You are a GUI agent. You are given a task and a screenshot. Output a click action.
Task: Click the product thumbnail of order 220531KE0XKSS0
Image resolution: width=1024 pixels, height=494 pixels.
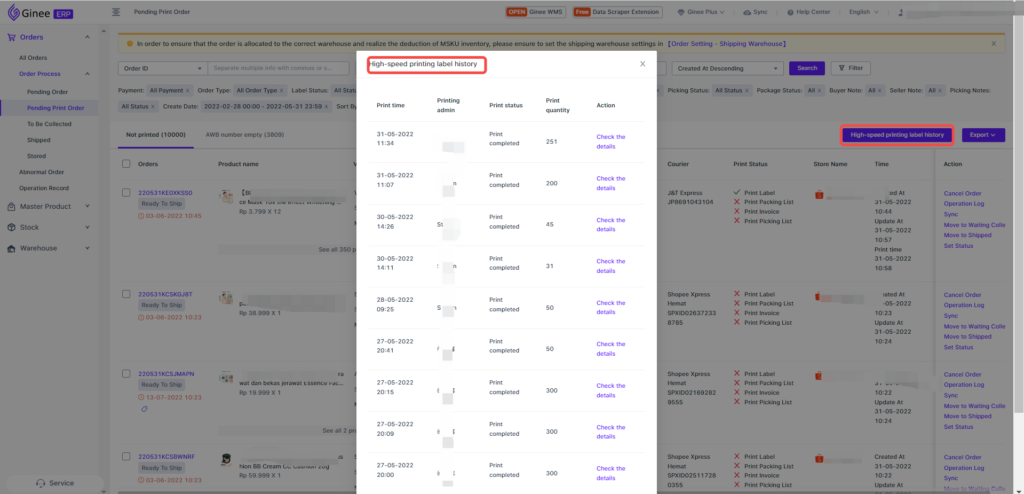click(227, 197)
